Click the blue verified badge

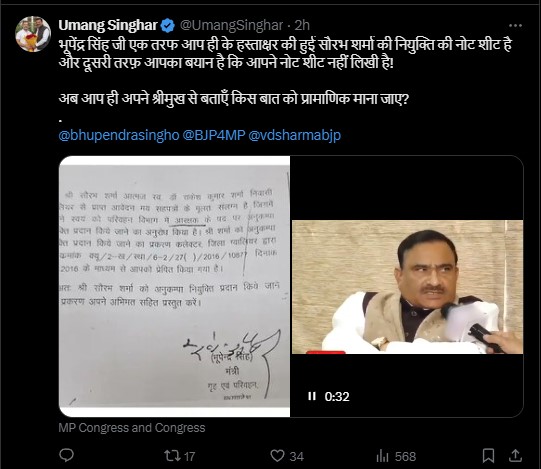(168, 25)
